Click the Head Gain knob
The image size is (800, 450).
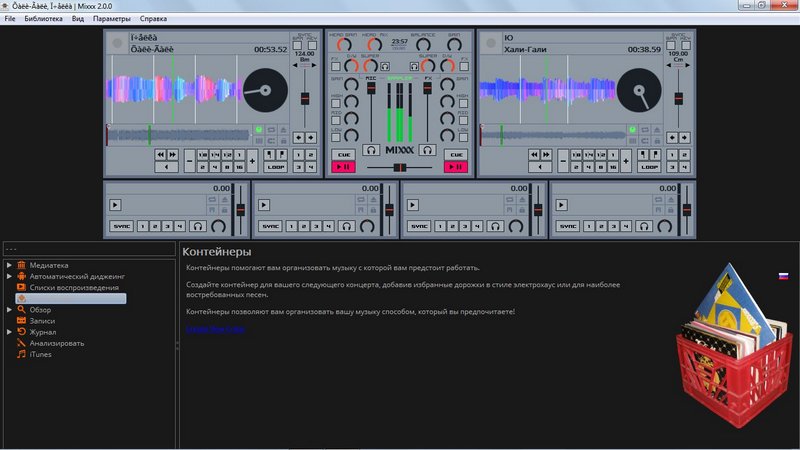point(344,44)
